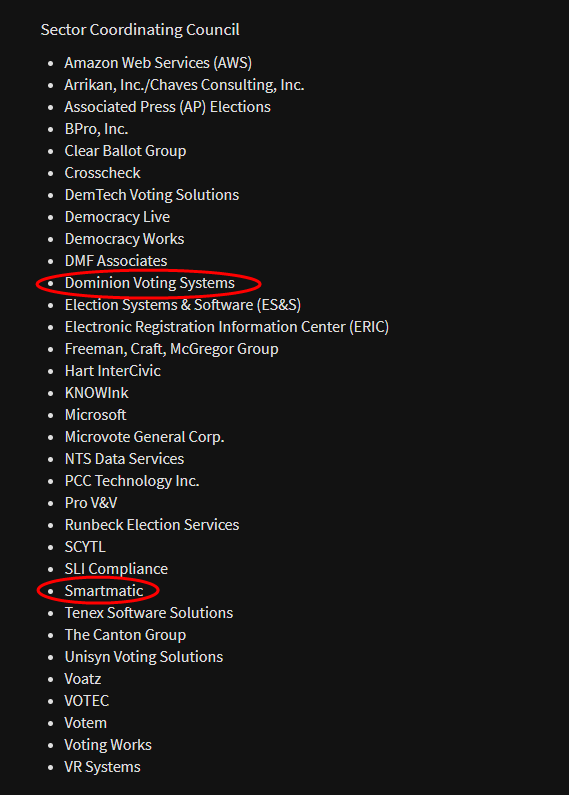
Task: Select Amazon Web Services (AWS) entry
Action: tap(158, 62)
